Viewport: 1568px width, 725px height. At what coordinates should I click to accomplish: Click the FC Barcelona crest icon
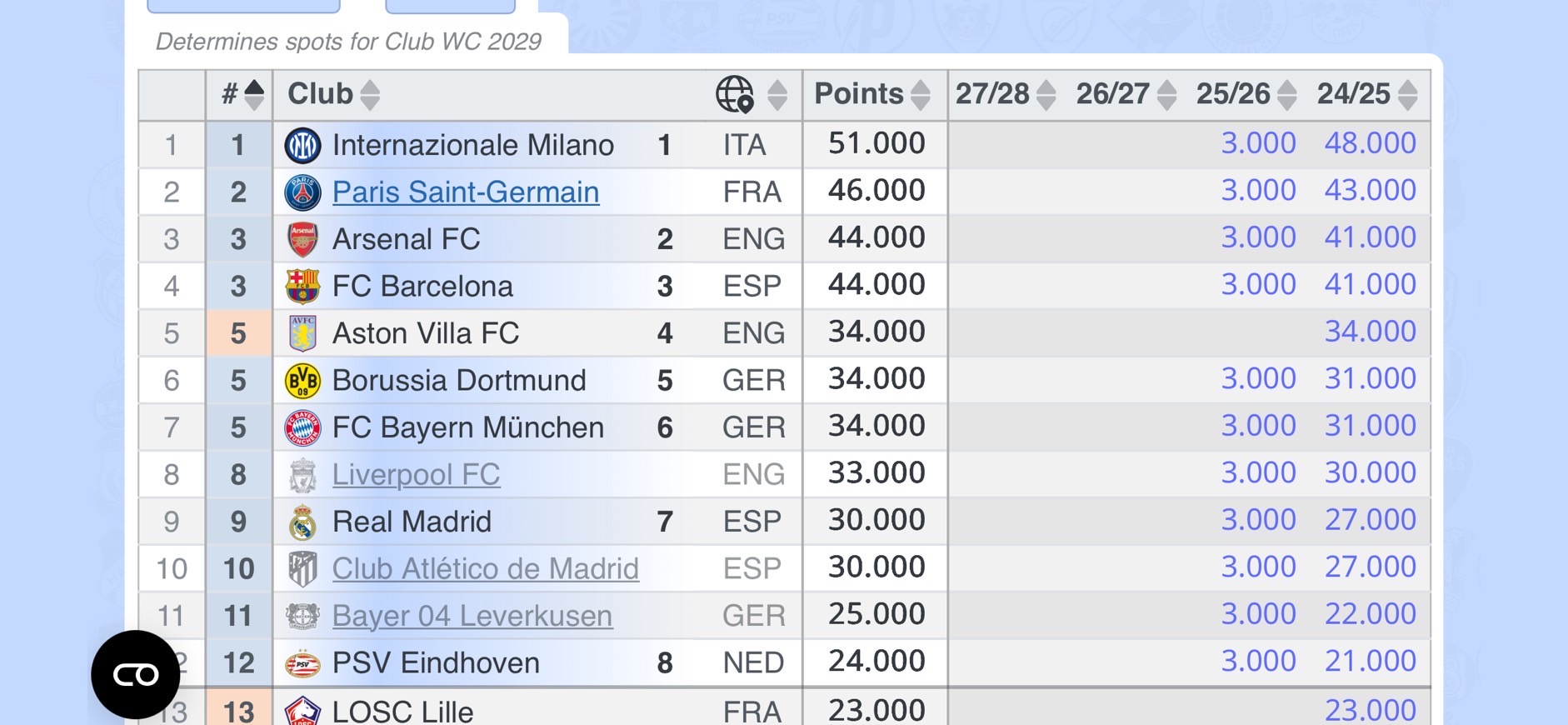(302, 286)
